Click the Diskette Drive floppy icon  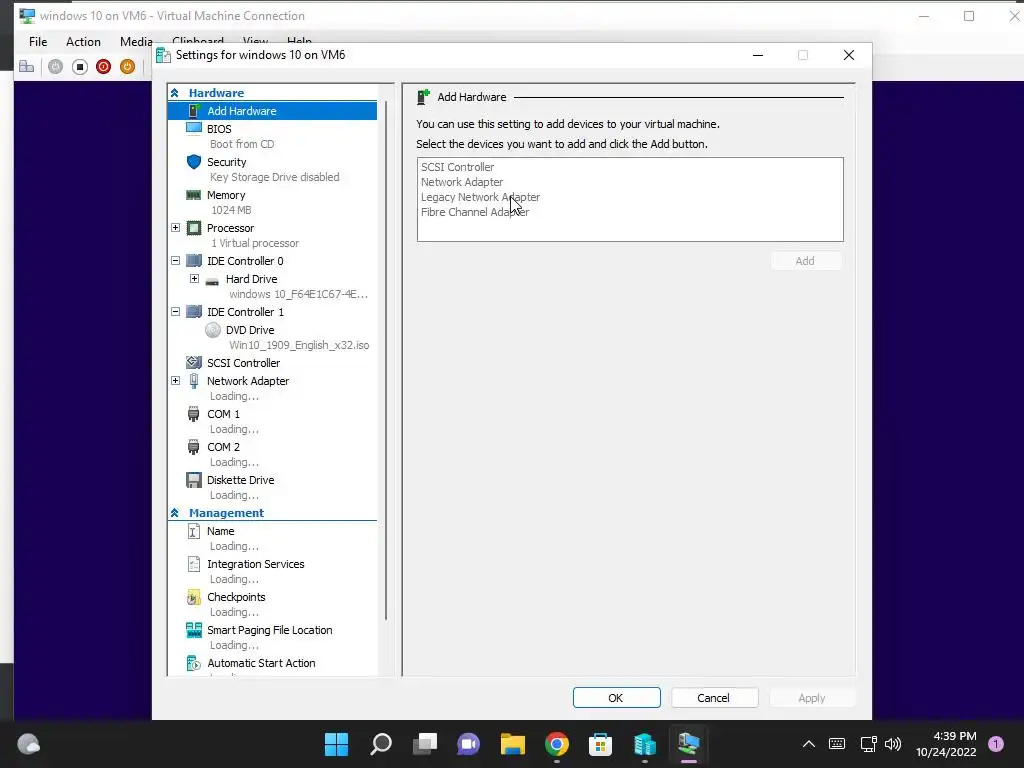[194, 480]
